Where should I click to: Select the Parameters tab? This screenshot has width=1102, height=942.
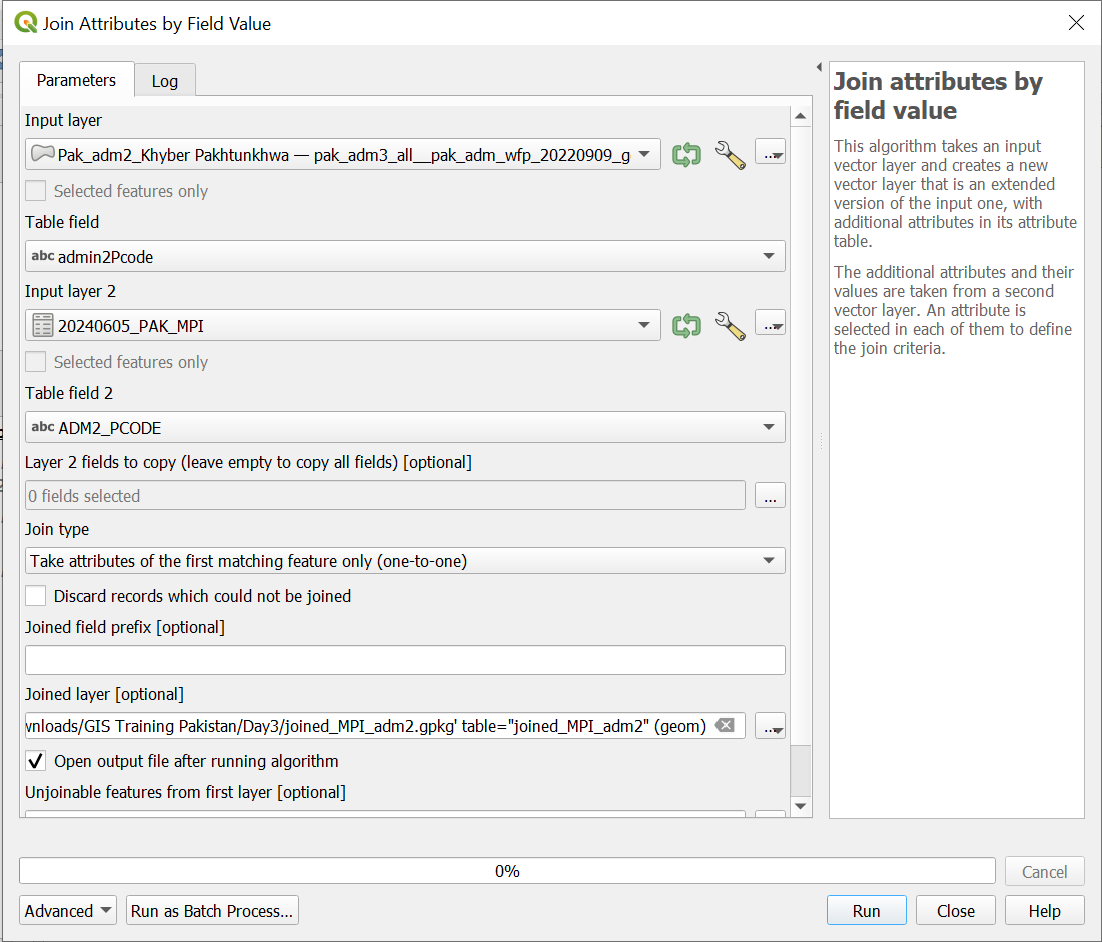76,80
